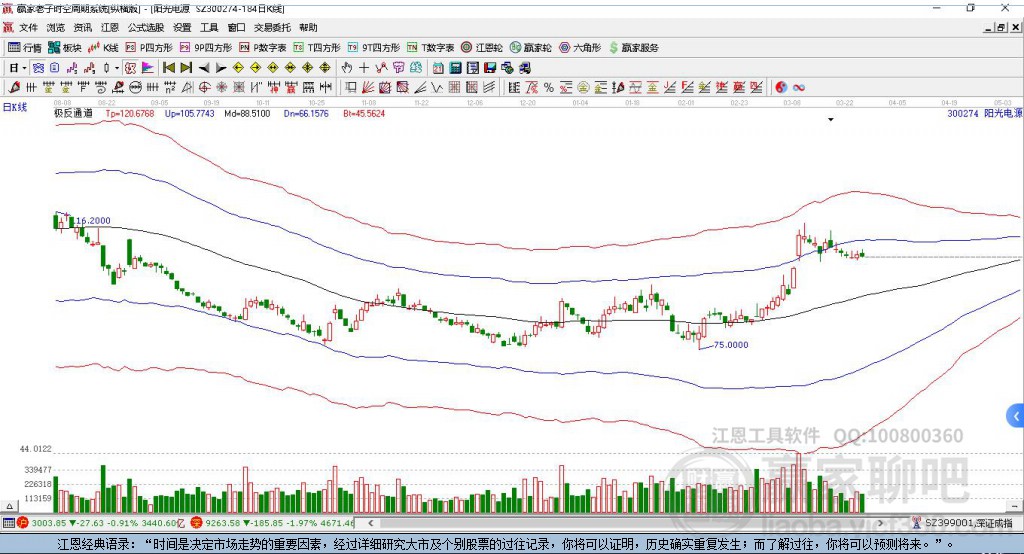Click the Tp=120.6768 value
1024x554 pixels.
point(130,113)
